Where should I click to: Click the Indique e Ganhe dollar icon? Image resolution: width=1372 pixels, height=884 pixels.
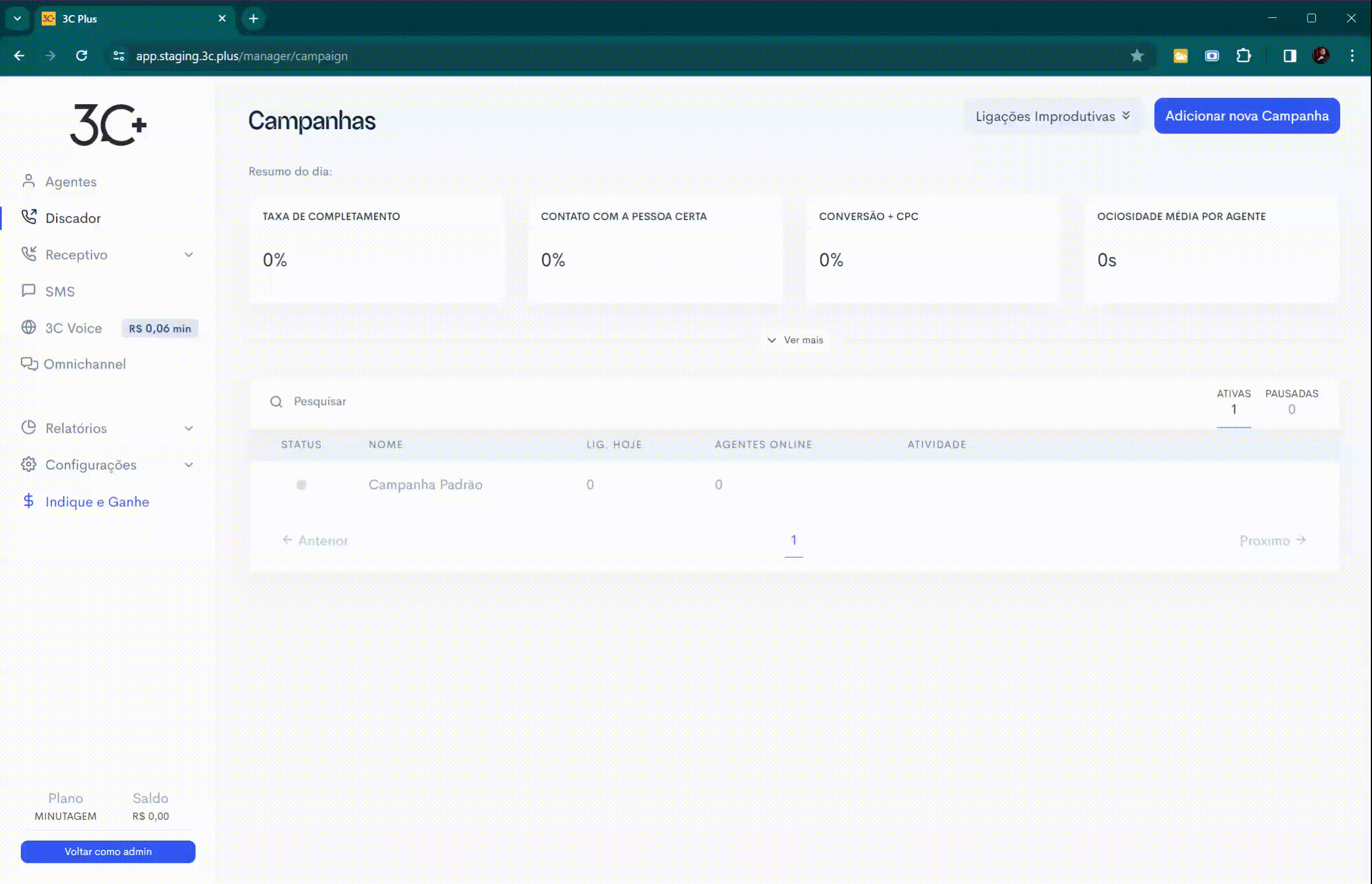pyautogui.click(x=28, y=501)
